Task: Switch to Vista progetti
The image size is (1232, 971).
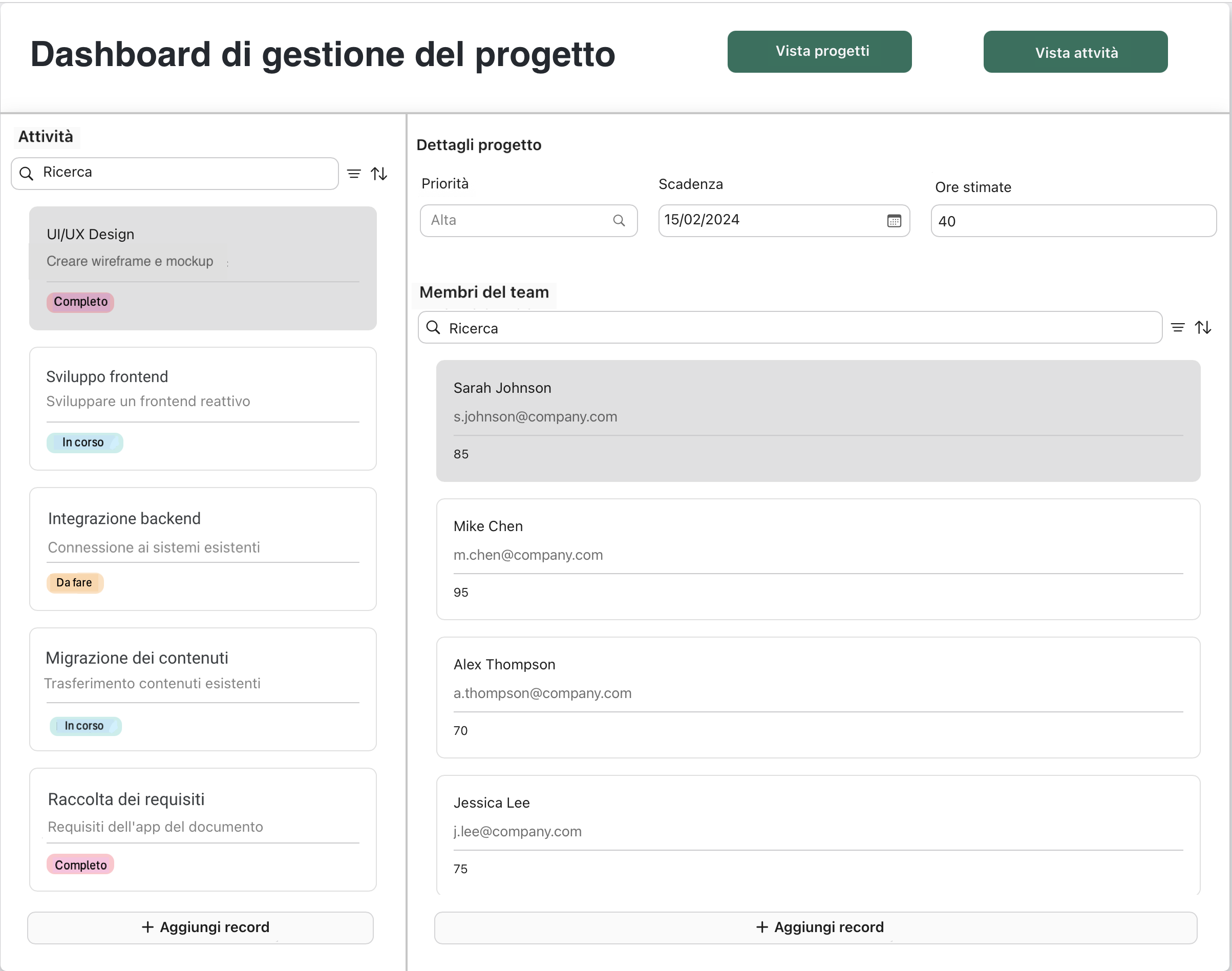Action: tap(819, 51)
